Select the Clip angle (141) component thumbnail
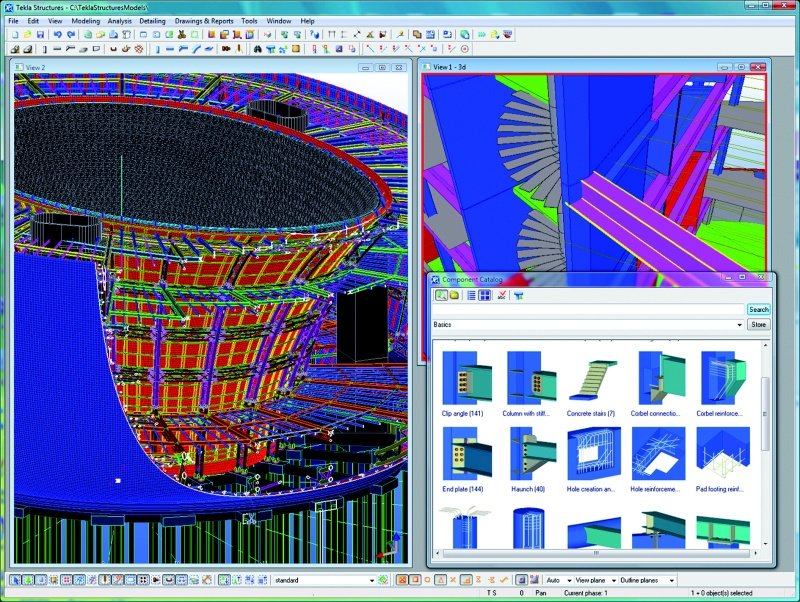 point(467,378)
